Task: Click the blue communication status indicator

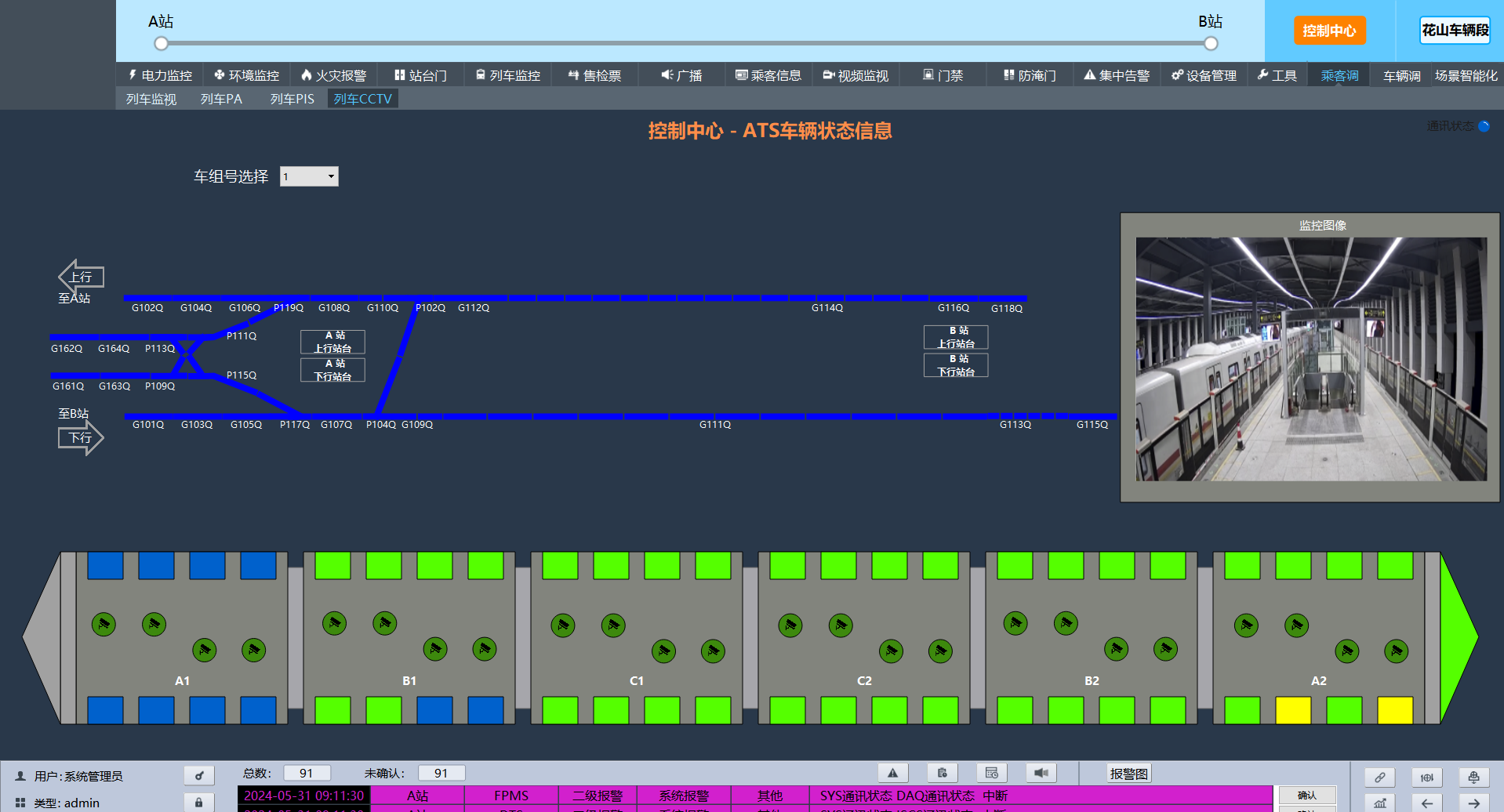Action: 1484,126
